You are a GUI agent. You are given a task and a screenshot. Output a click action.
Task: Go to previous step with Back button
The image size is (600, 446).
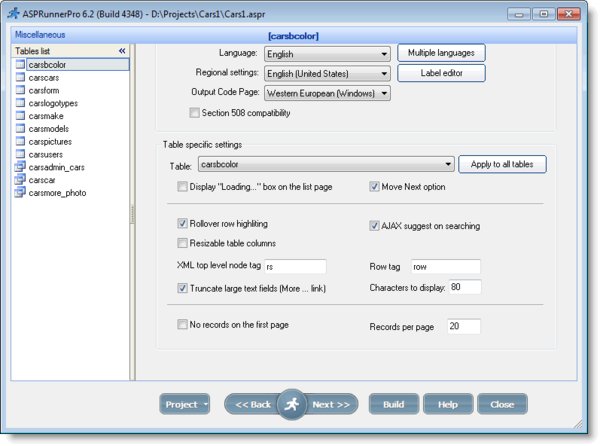(x=253, y=404)
